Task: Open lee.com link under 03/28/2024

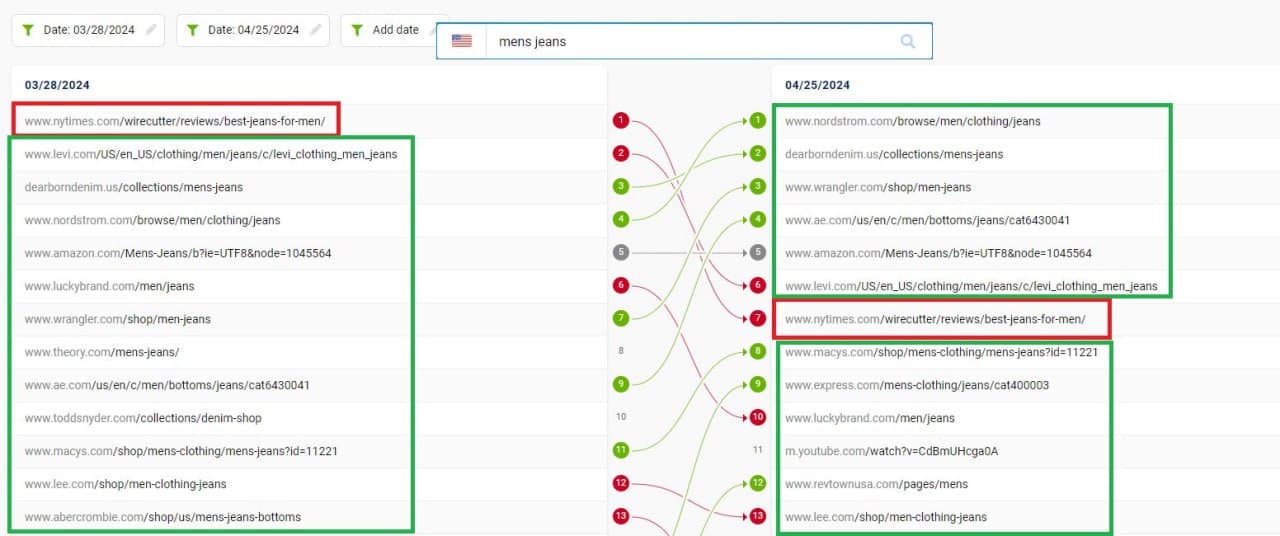Action: [x=126, y=484]
